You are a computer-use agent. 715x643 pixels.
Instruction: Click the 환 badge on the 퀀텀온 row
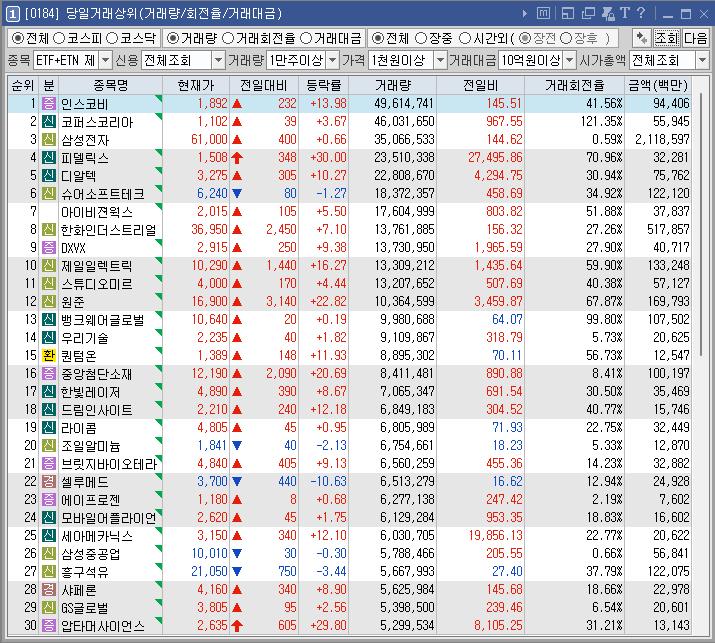coord(49,356)
